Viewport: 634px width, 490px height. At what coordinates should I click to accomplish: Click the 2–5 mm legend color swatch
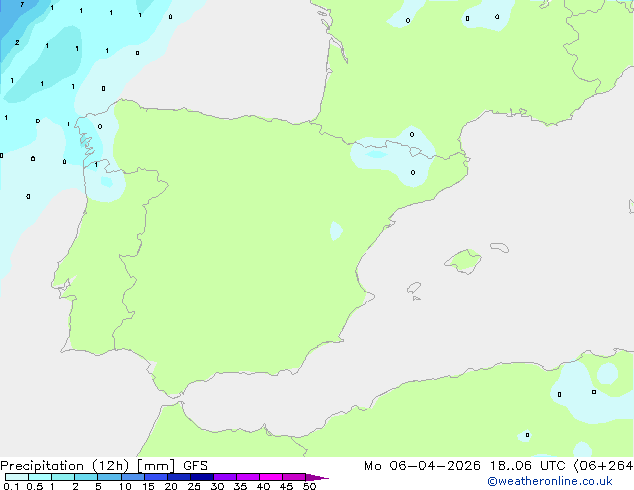tap(86, 477)
